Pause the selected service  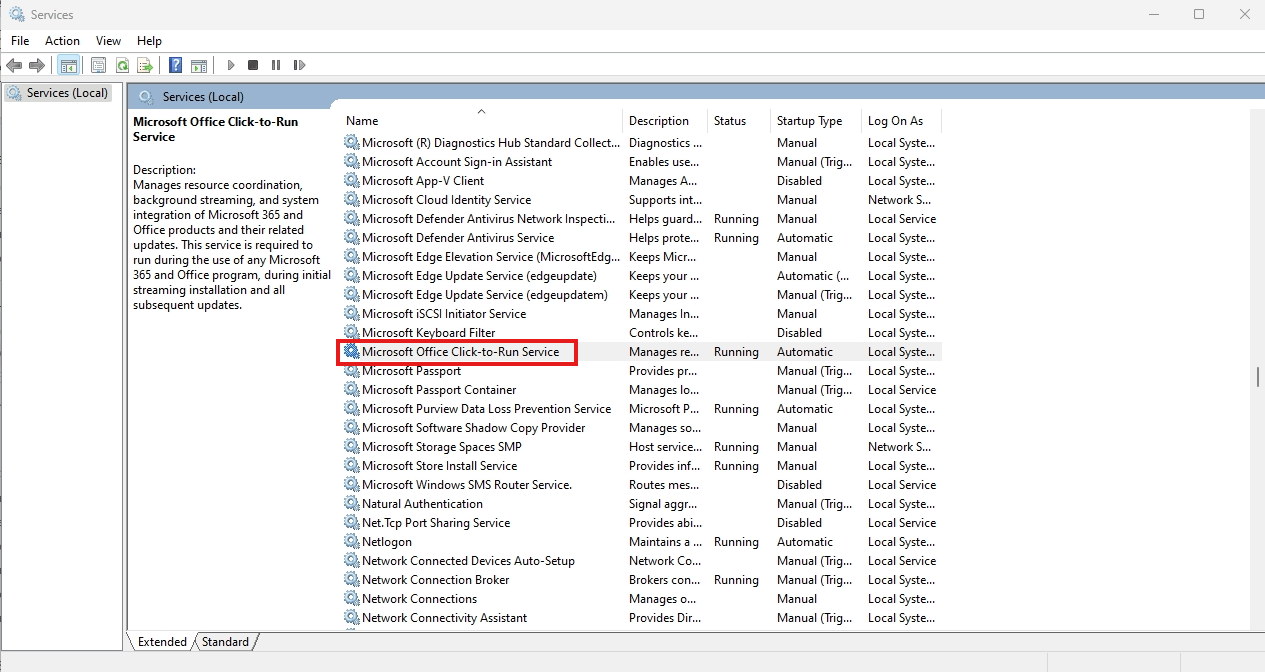click(275, 64)
